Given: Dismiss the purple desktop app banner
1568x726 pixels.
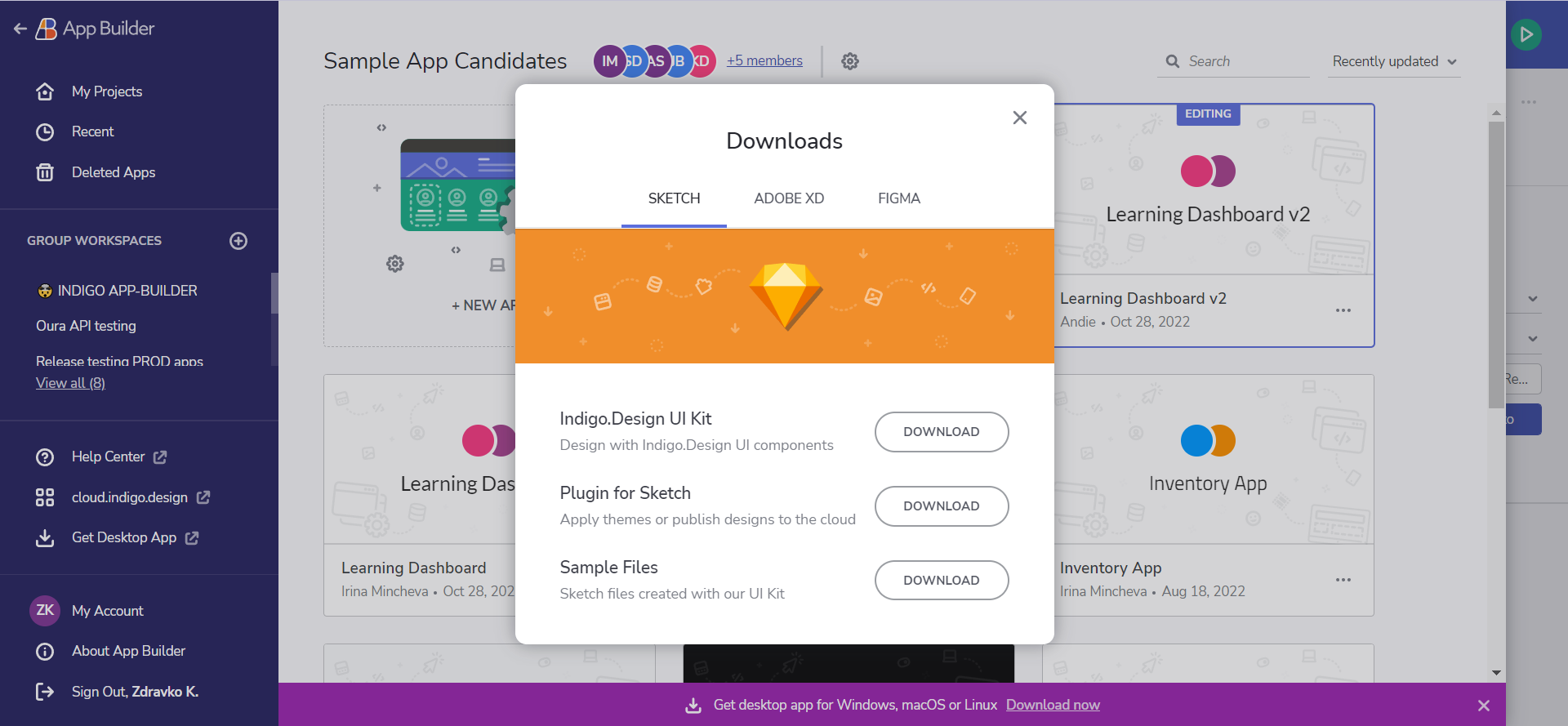Looking at the screenshot, I should pyautogui.click(x=1483, y=706).
